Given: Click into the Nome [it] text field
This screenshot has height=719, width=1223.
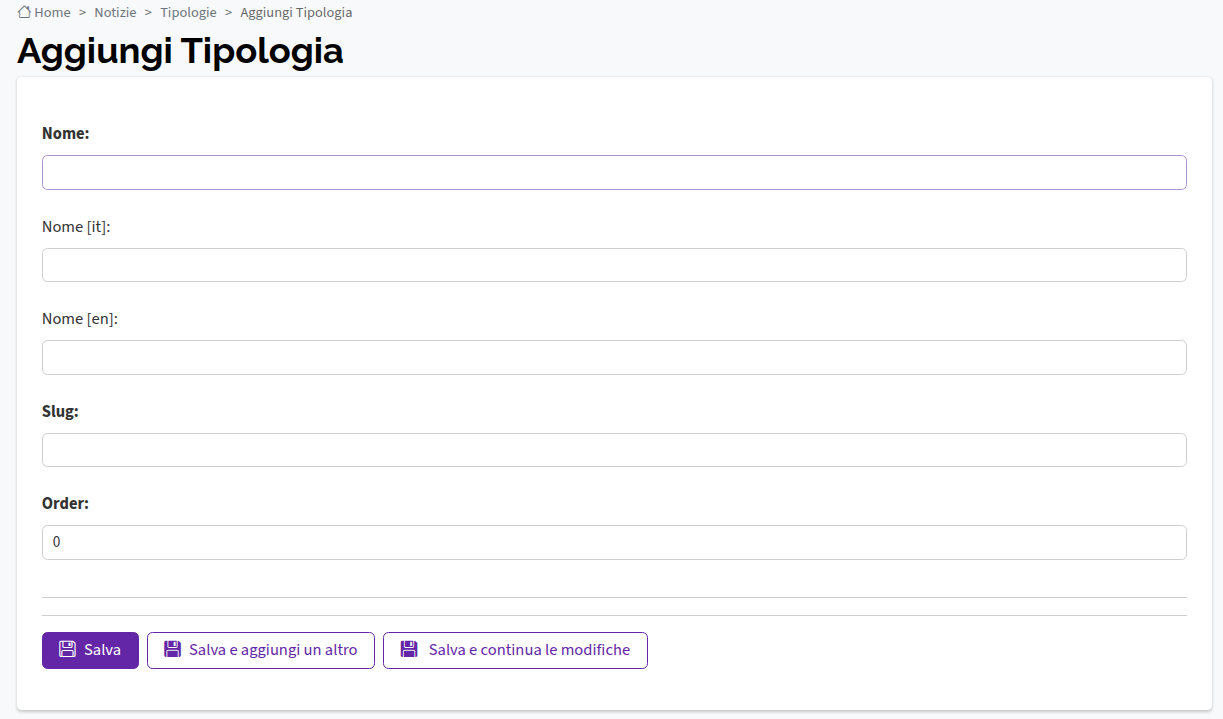Looking at the screenshot, I should point(614,265).
